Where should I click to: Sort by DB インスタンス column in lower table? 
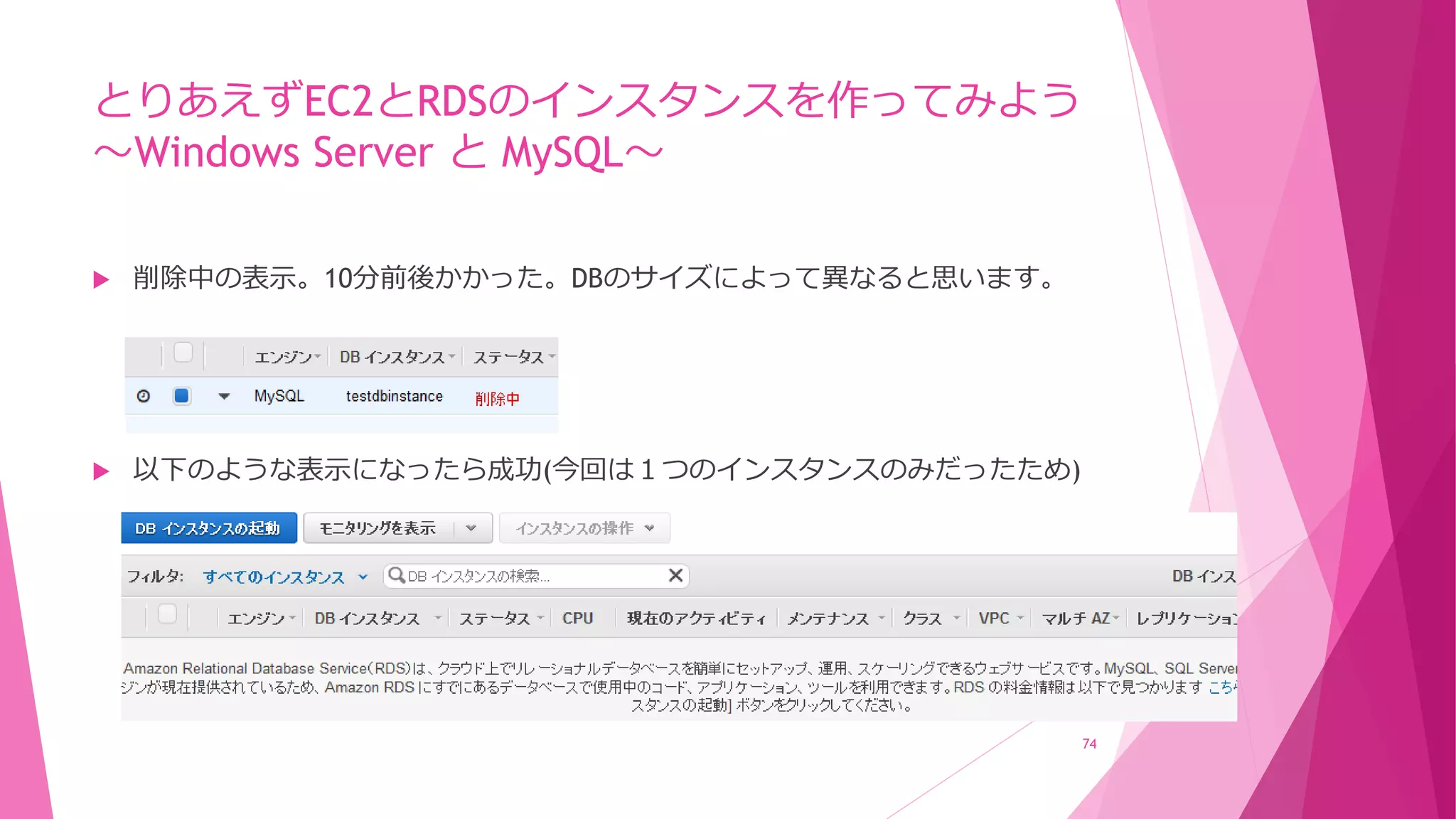(378, 619)
